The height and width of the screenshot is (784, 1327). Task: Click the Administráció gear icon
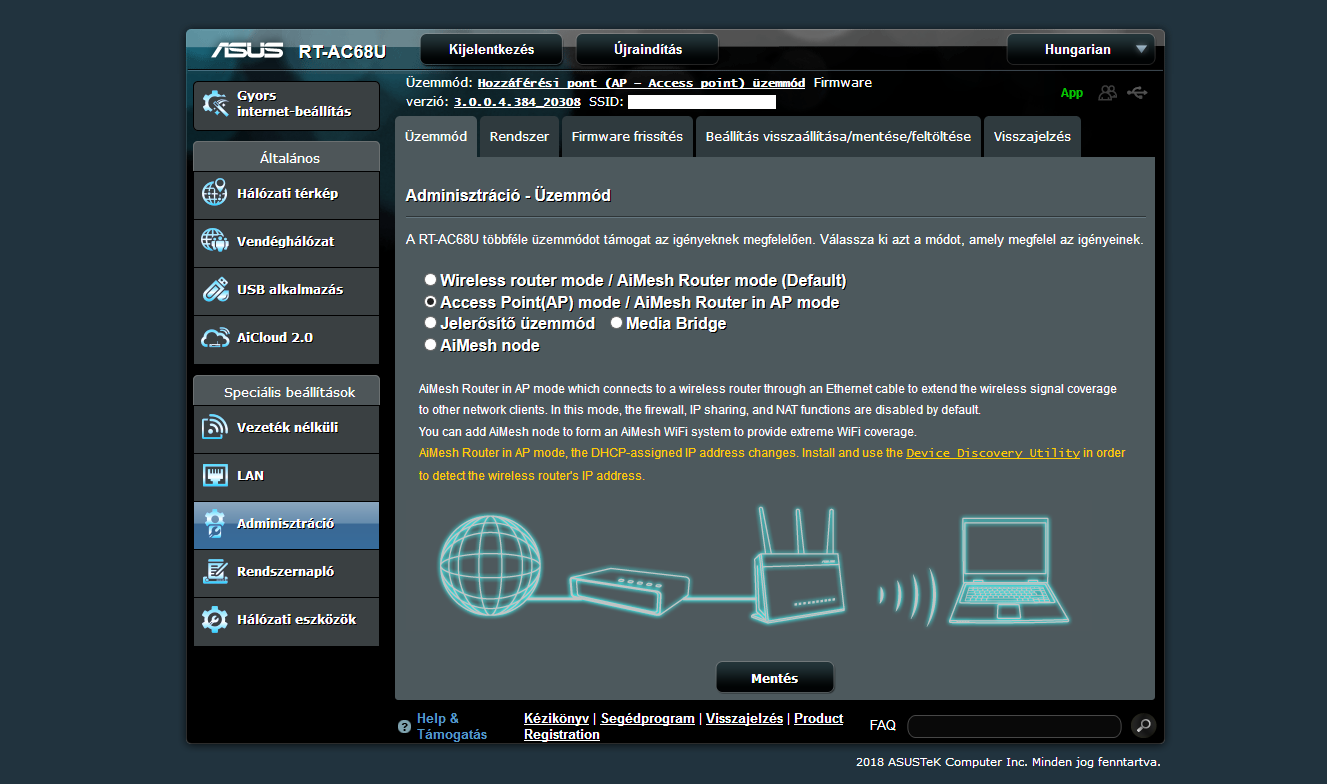click(x=215, y=523)
